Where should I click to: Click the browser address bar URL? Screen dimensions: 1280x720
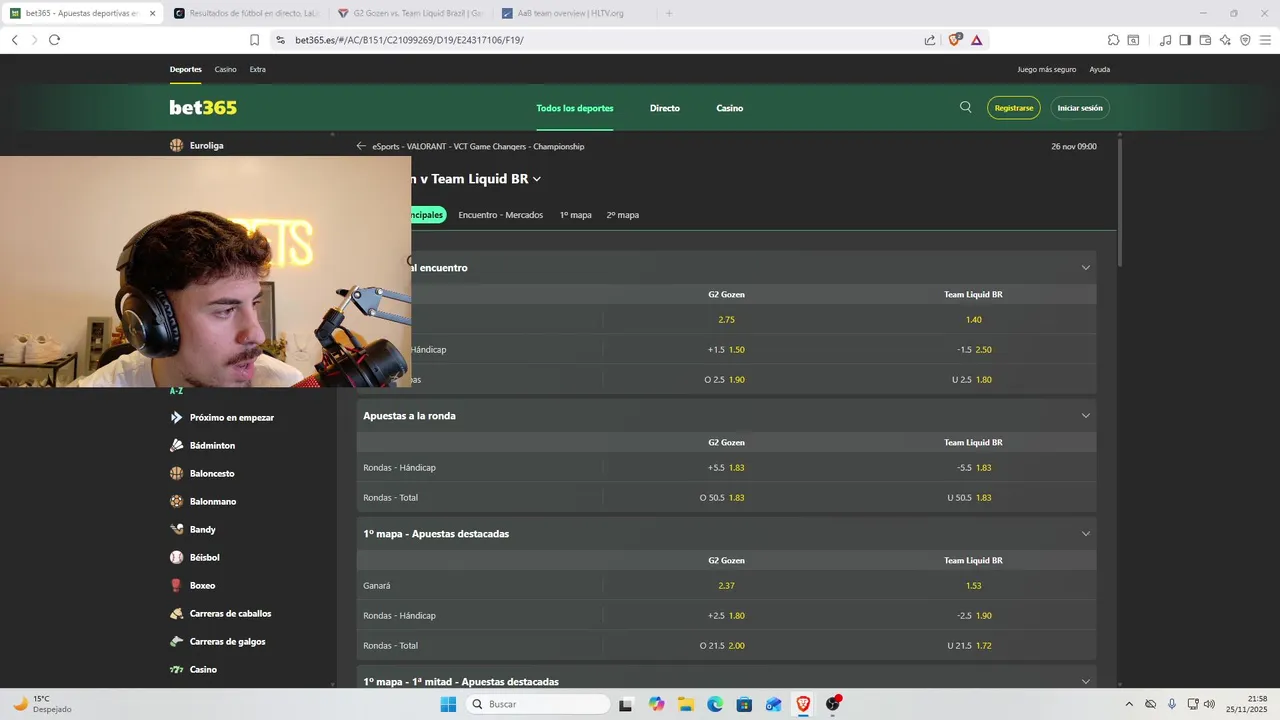coord(409,40)
